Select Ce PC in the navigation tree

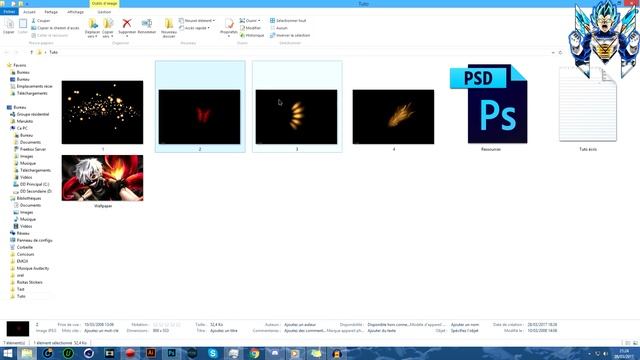pos(19,128)
